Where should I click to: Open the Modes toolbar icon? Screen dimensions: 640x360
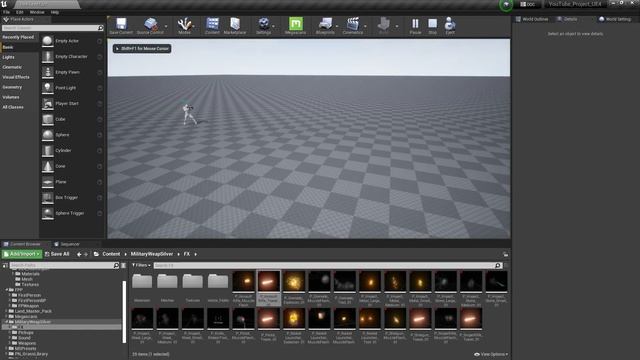pos(184,24)
